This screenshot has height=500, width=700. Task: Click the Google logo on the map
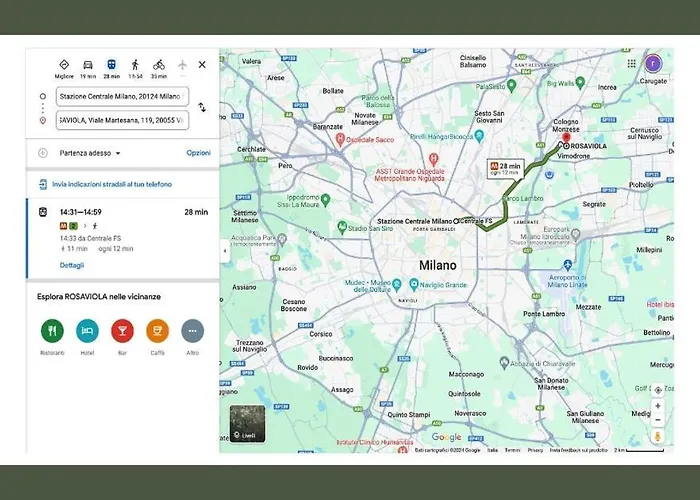(446, 437)
